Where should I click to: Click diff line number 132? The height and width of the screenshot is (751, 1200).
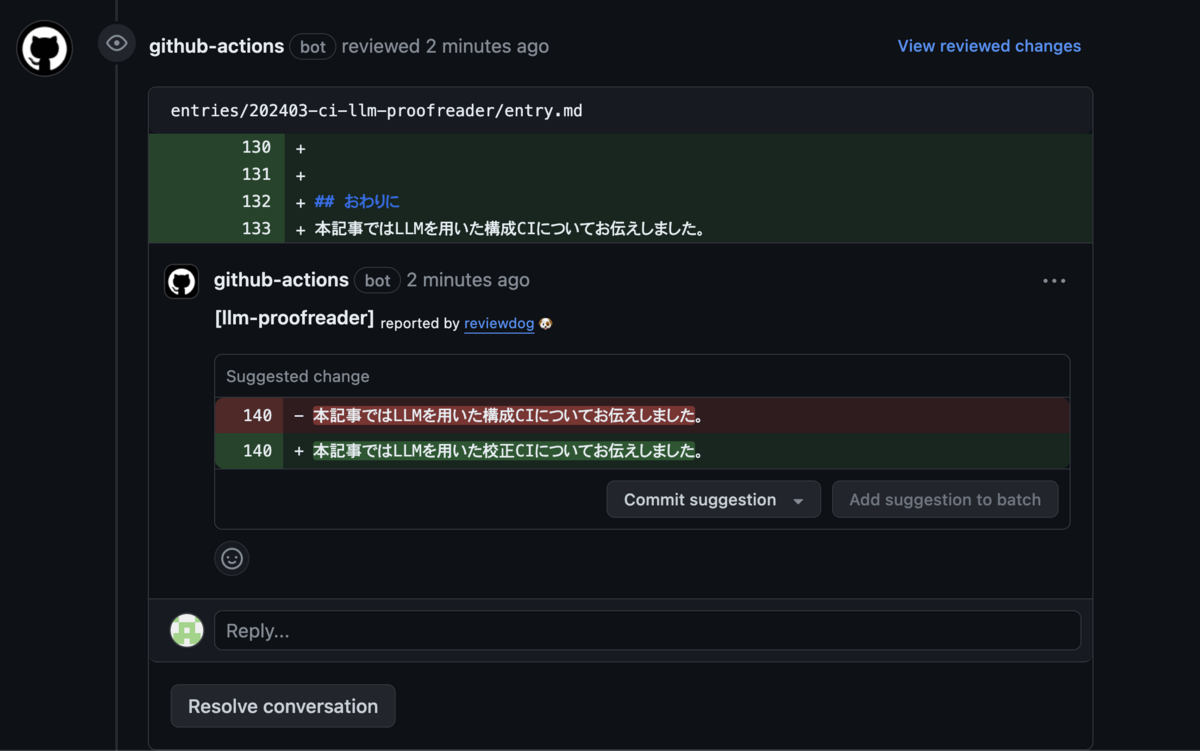[x=256, y=201]
